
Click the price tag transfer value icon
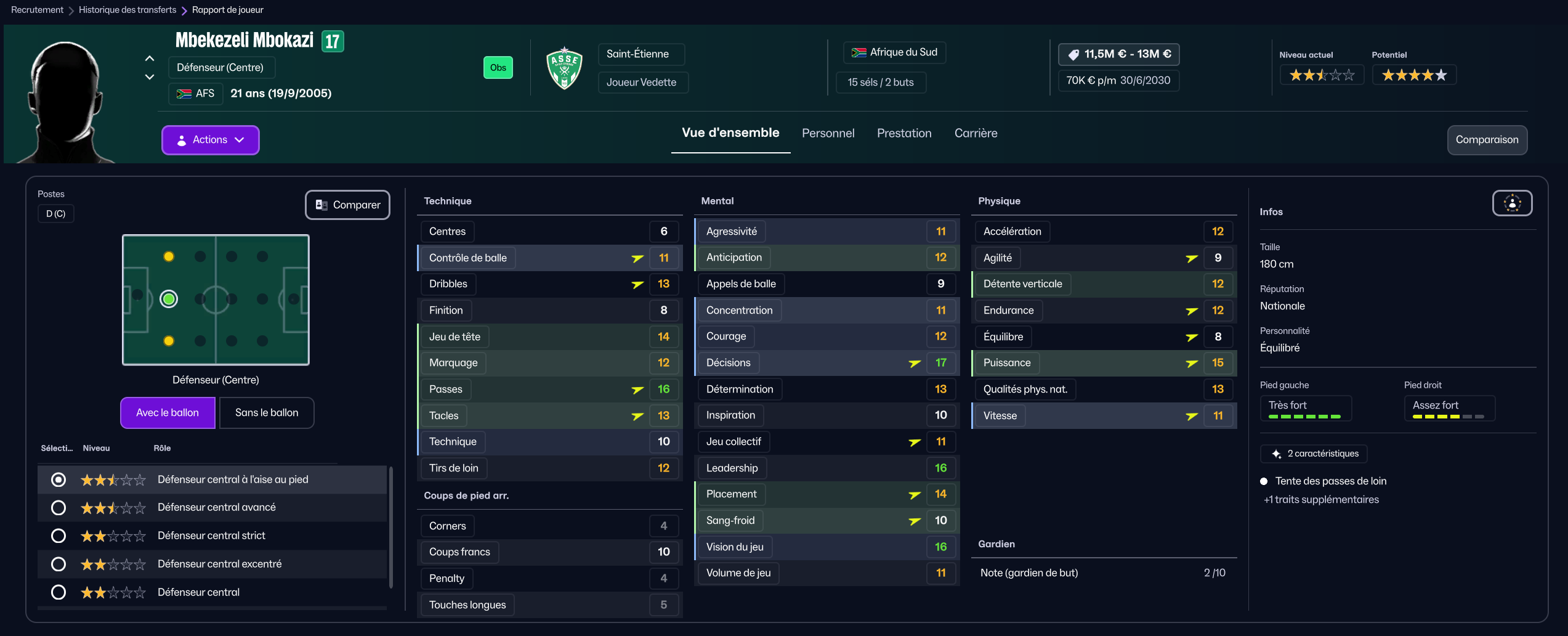pos(1073,54)
